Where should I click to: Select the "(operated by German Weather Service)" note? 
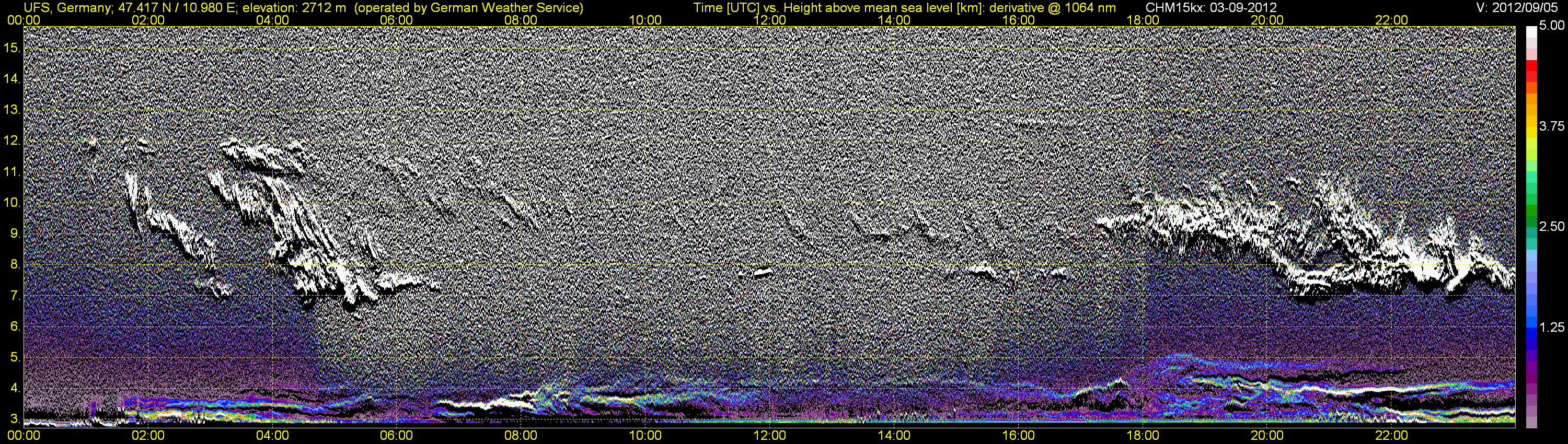coord(468,7)
